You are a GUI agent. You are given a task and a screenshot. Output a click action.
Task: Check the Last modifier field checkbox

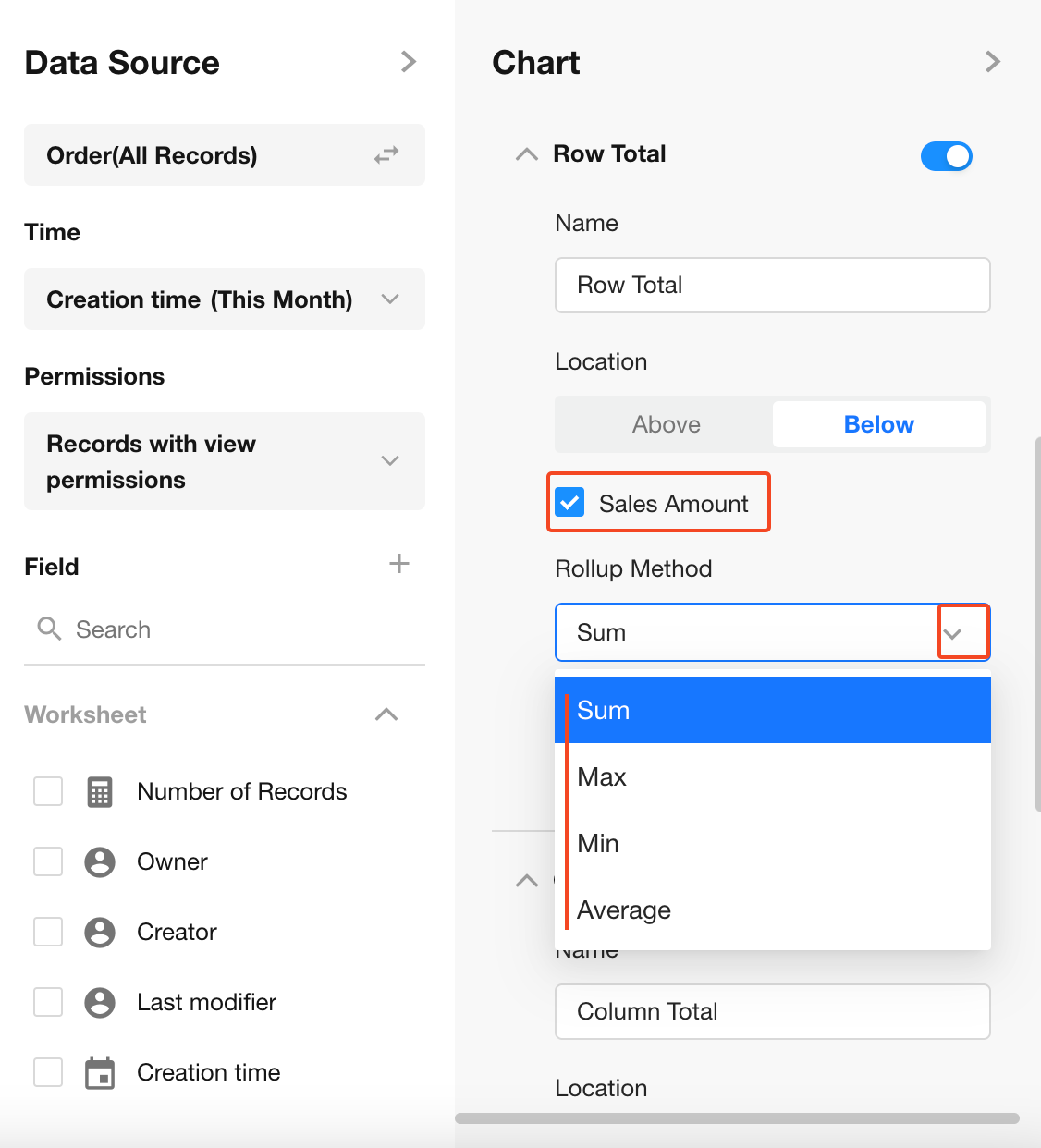[x=48, y=1002]
